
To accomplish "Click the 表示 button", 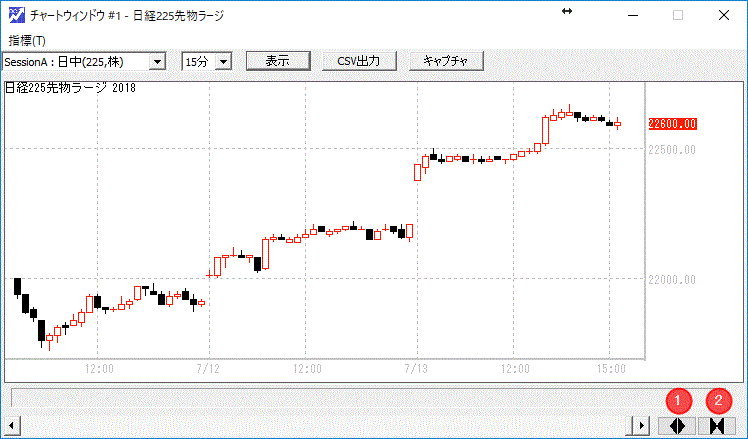I will tap(278, 61).
